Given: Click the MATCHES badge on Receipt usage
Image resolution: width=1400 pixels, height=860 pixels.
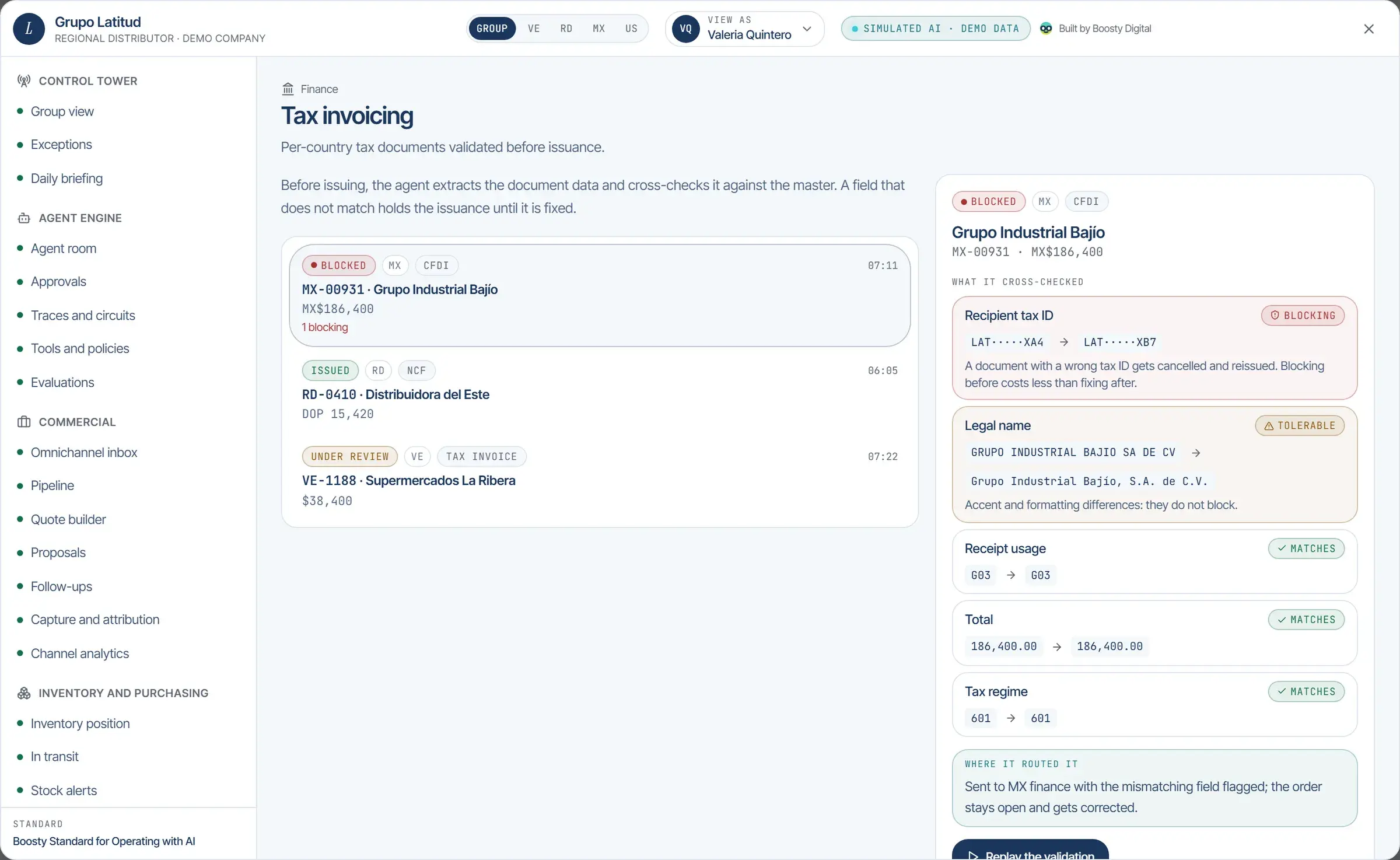Looking at the screenshot, I should tap(1307, 548).
